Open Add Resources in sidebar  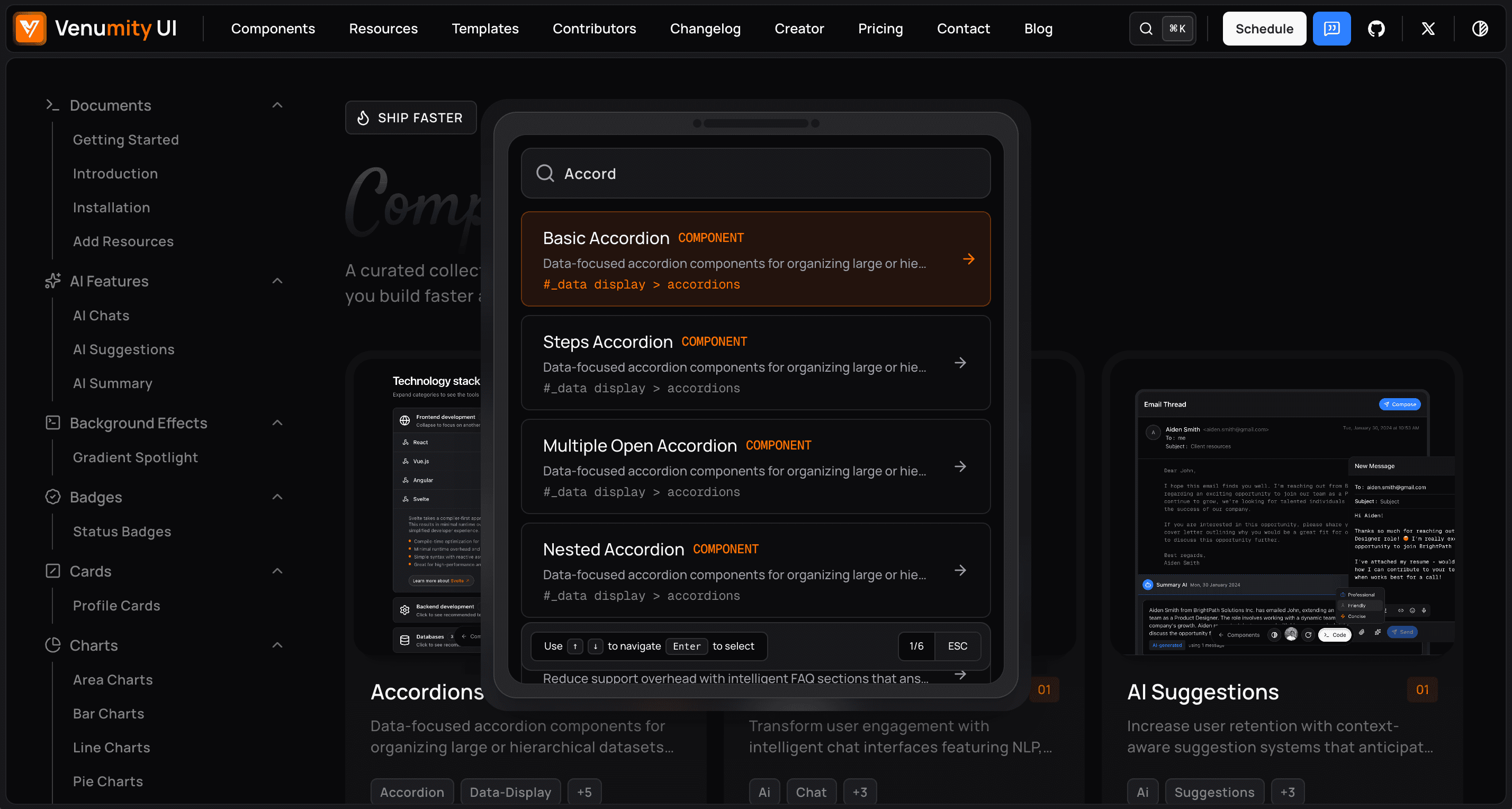coord(123,241)
